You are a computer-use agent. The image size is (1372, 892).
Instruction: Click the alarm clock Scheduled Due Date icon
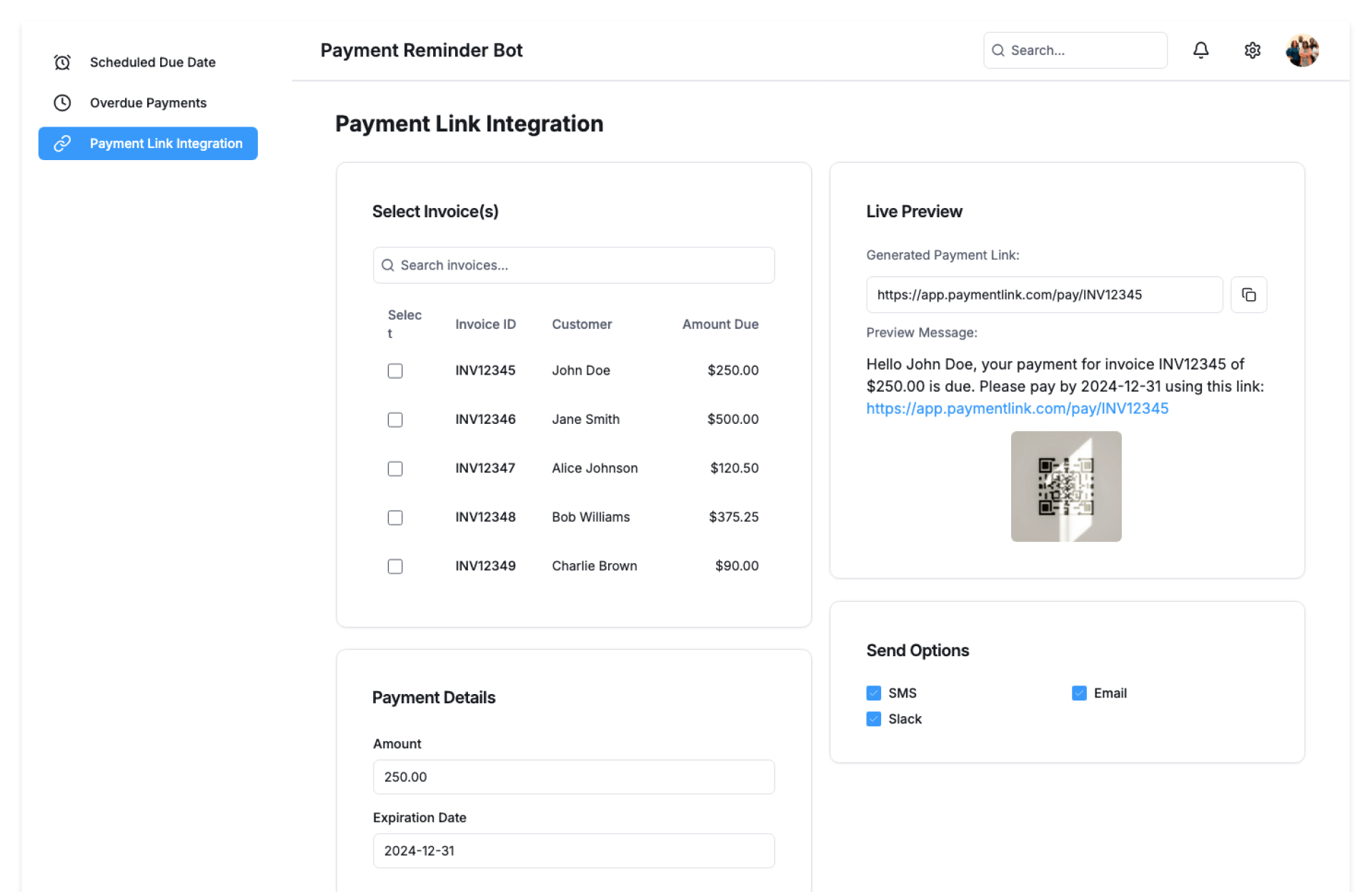tap(62, 62)
